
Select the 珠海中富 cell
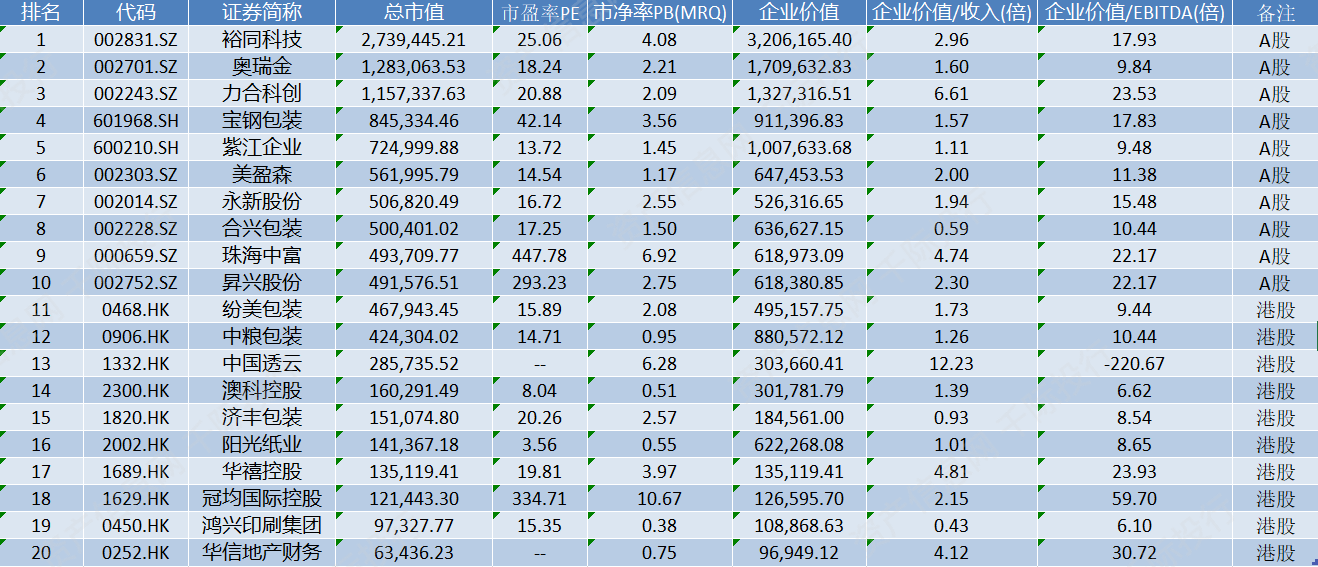pyautogui.click(x=261, y=256)
